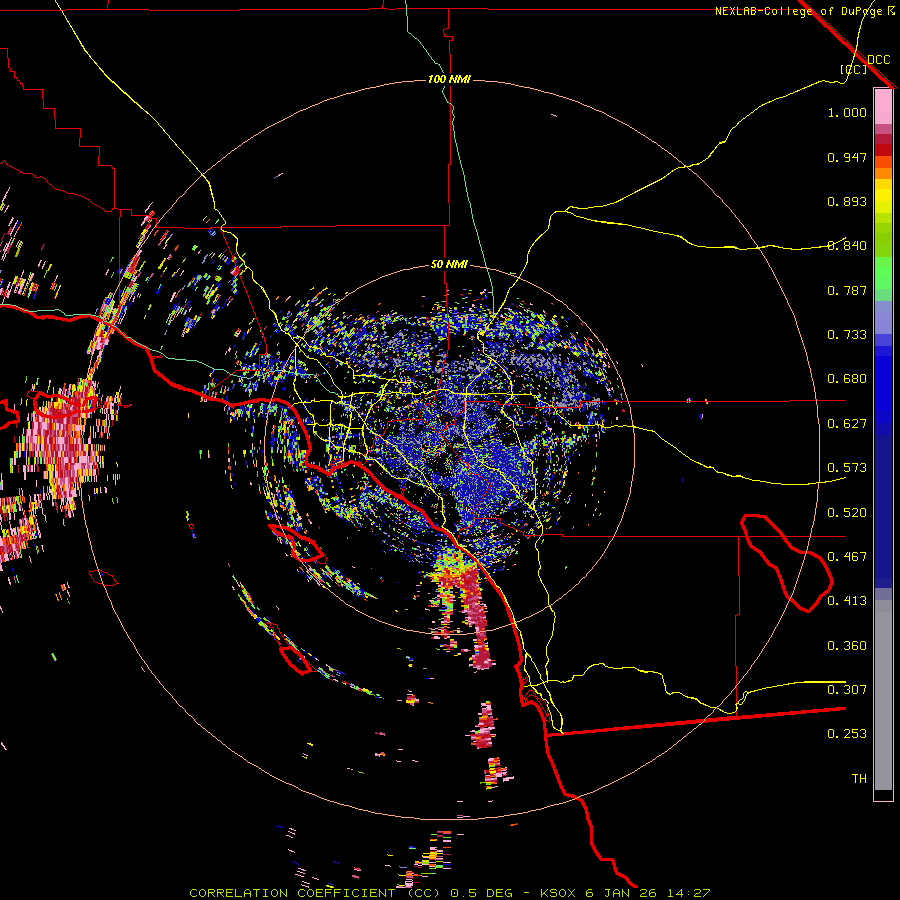Viewport: 900px width, 900px height.
Task: Pick the bright green color bar segment
Action: (883, 273)
